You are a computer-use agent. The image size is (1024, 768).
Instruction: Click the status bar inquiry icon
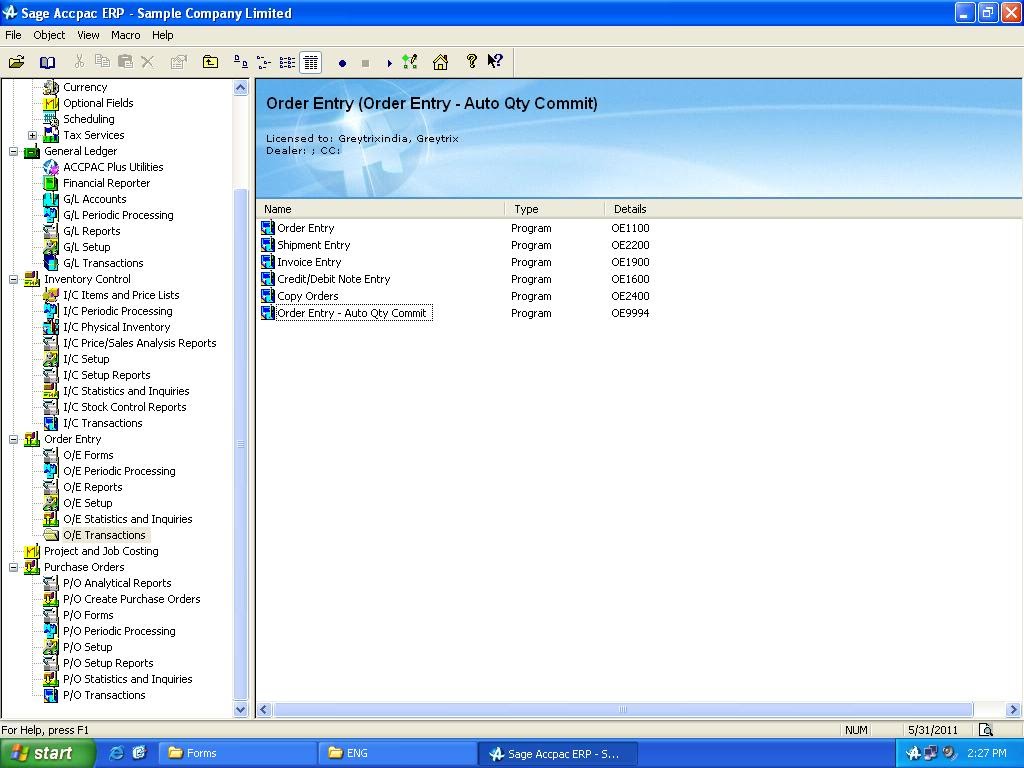(x=985, y=729)
